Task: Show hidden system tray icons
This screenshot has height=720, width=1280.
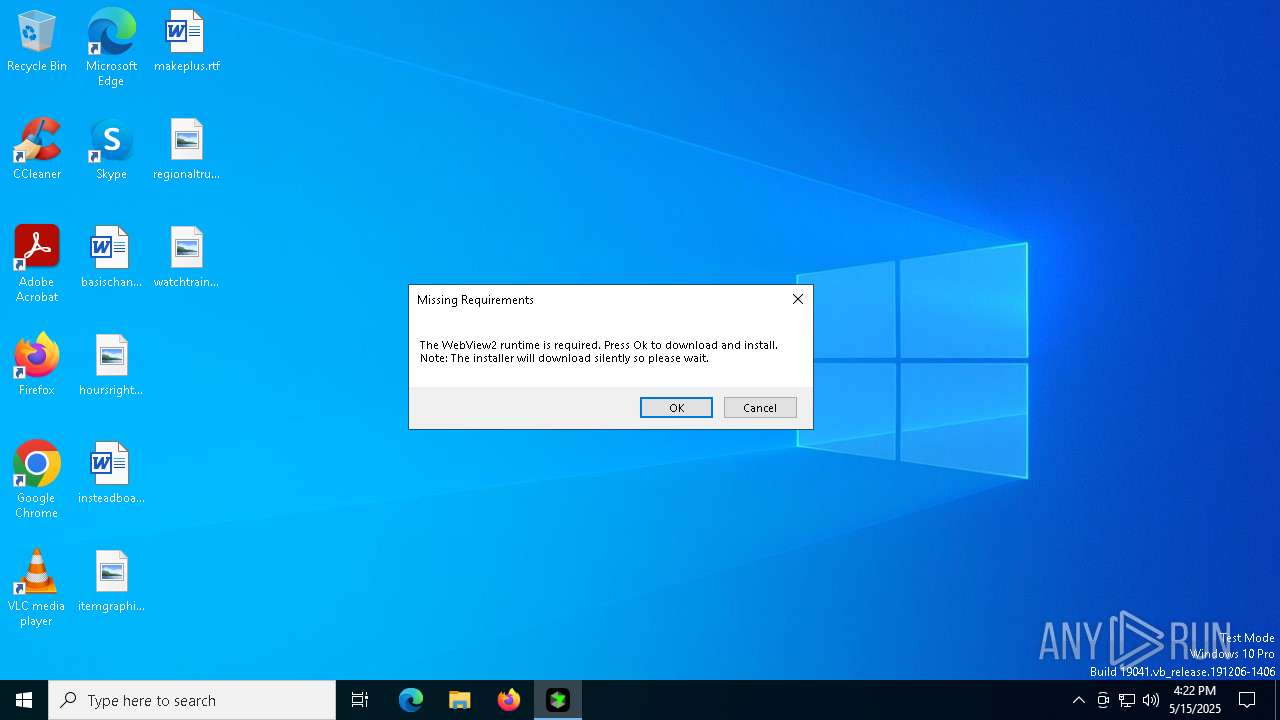Action: [1078, 700]
